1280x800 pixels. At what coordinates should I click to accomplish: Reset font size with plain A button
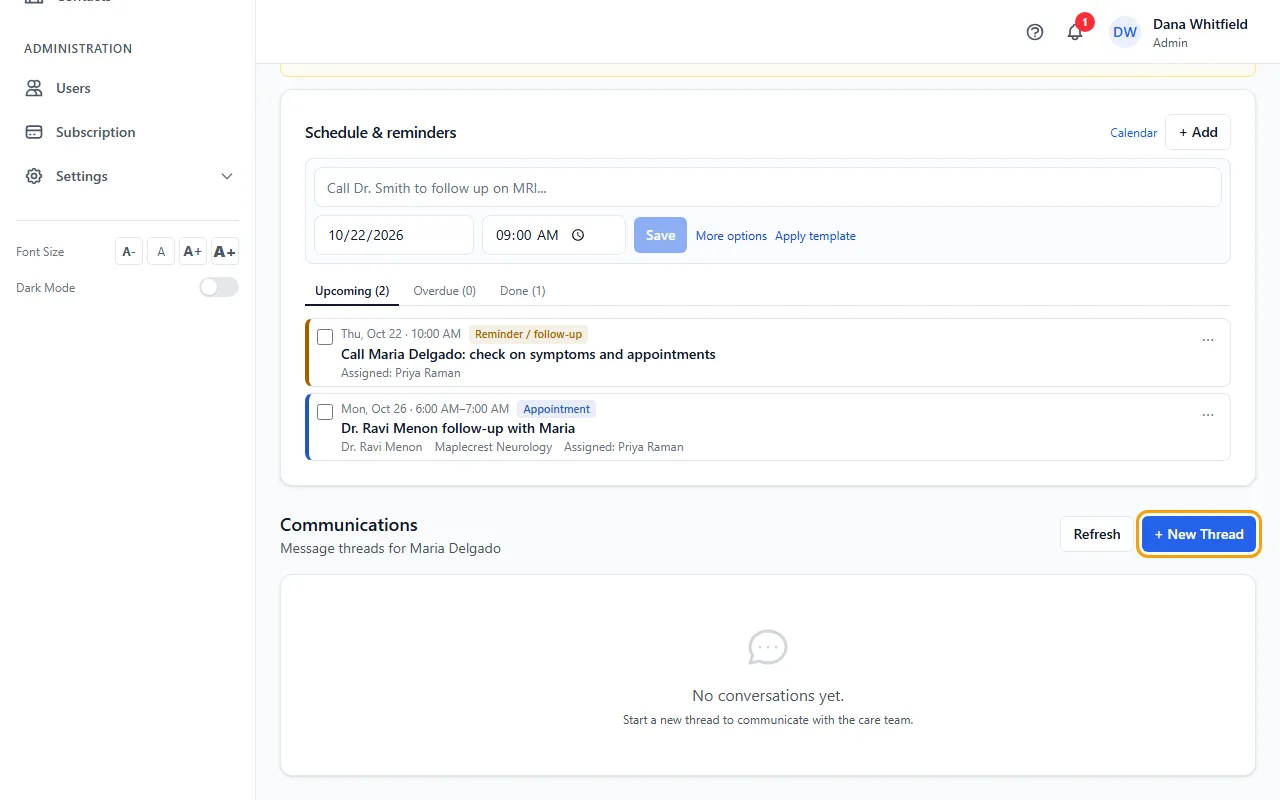[x=161, y=252]
